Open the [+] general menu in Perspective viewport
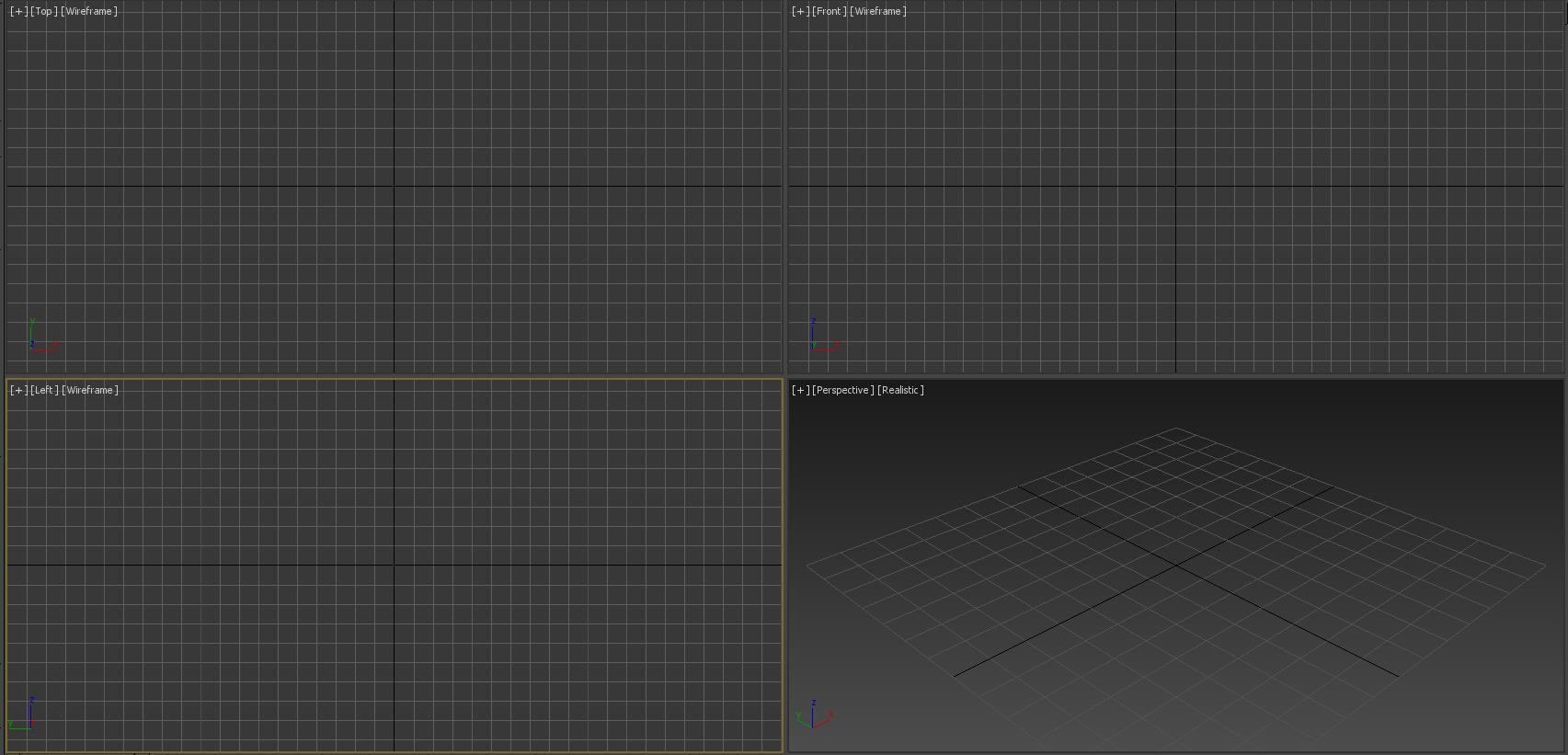Image resolution: width=1568 pixels, height=755 pixels. tap(801, 390)
